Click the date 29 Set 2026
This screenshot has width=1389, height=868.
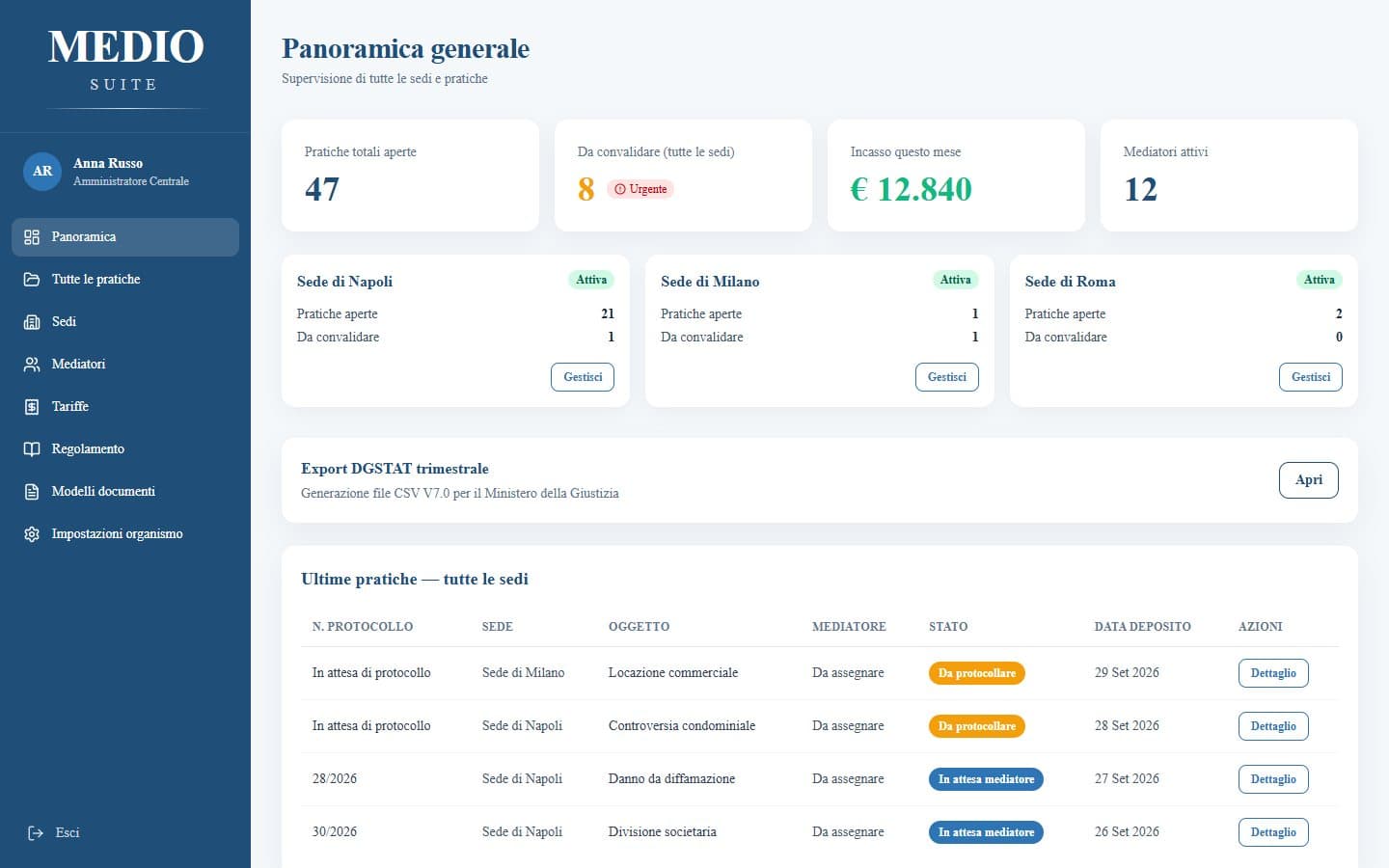pos(1127,673)
